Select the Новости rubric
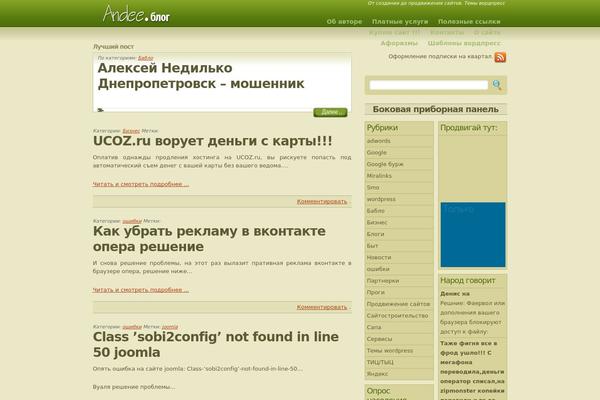 click(379, 257)
